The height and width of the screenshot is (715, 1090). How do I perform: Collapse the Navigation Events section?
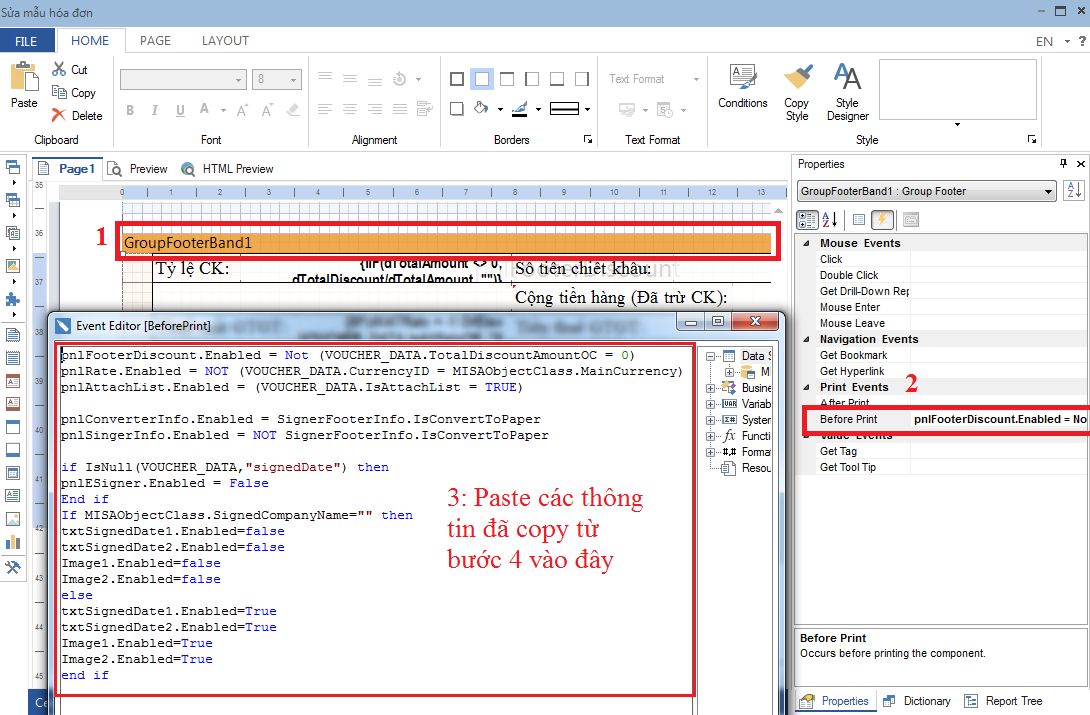pyautogui.click(x=806, y=339)
